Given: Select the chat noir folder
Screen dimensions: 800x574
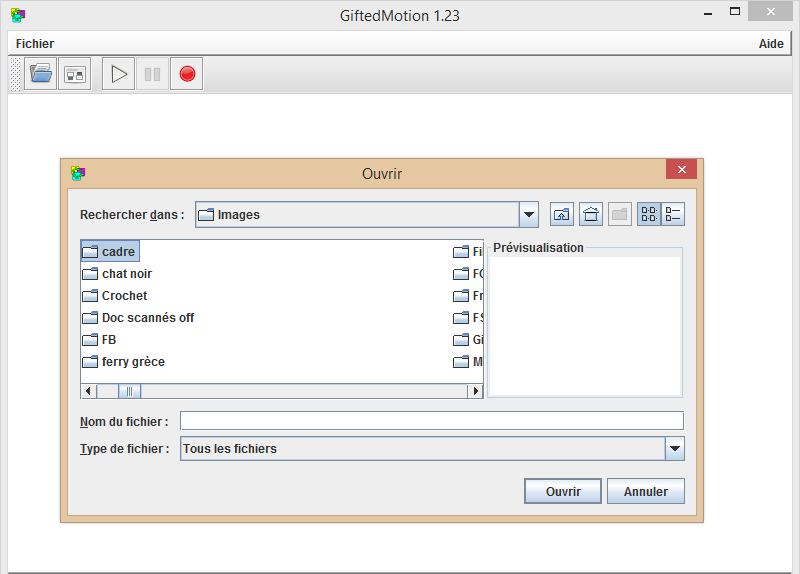Looking at the screenshot, I should 126,274.
